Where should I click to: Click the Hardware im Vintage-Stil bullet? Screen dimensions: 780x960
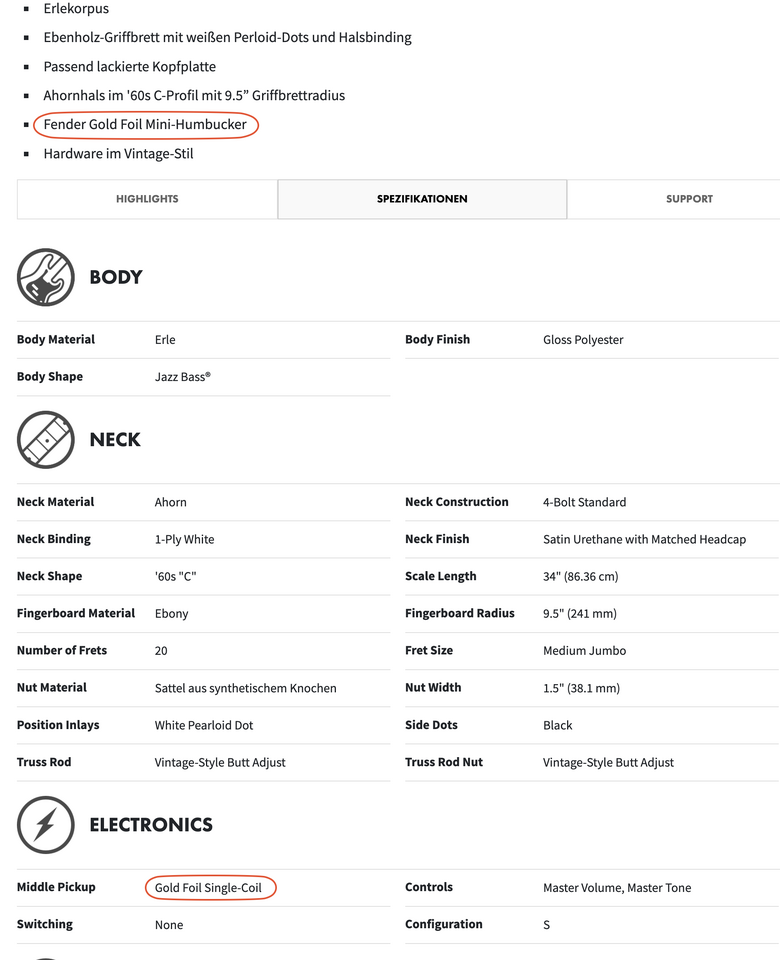pyautogui.click(x=118, y=154)
